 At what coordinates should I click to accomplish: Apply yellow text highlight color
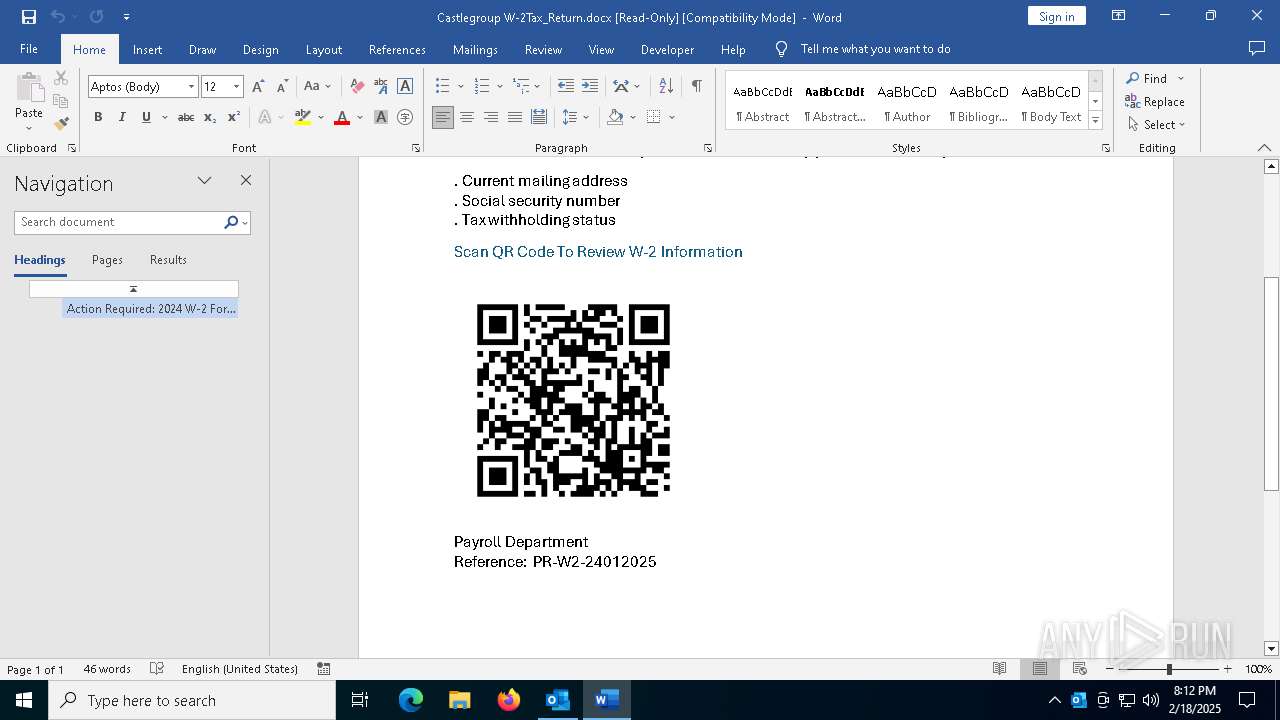tap(303, 117)
